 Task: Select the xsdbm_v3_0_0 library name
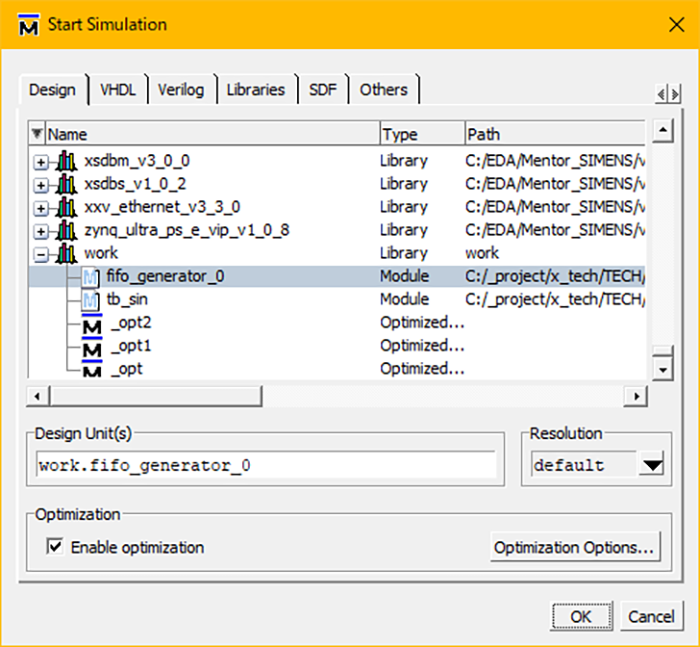tap(137, 161)
